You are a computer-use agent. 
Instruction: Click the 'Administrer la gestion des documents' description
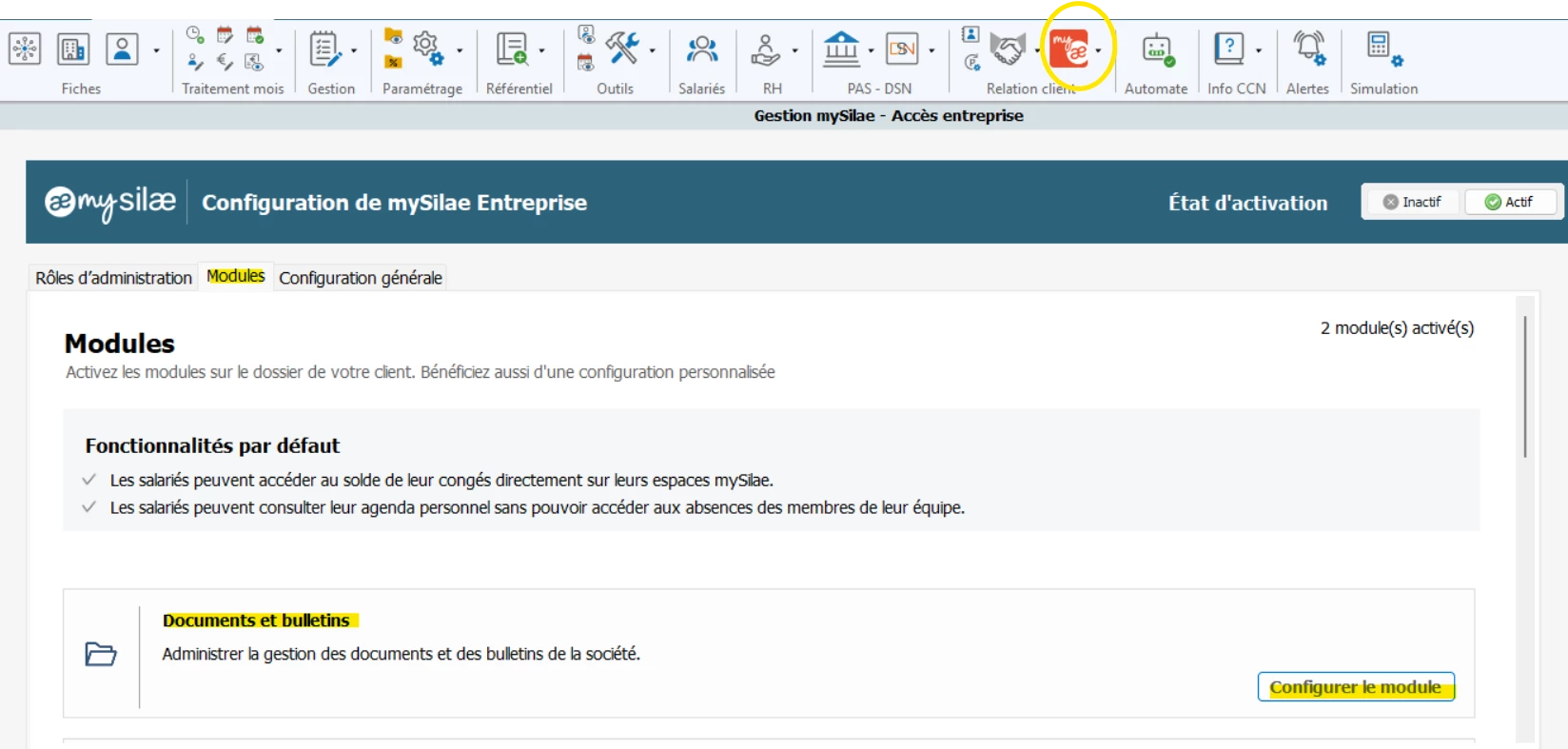tap(401, 654)
